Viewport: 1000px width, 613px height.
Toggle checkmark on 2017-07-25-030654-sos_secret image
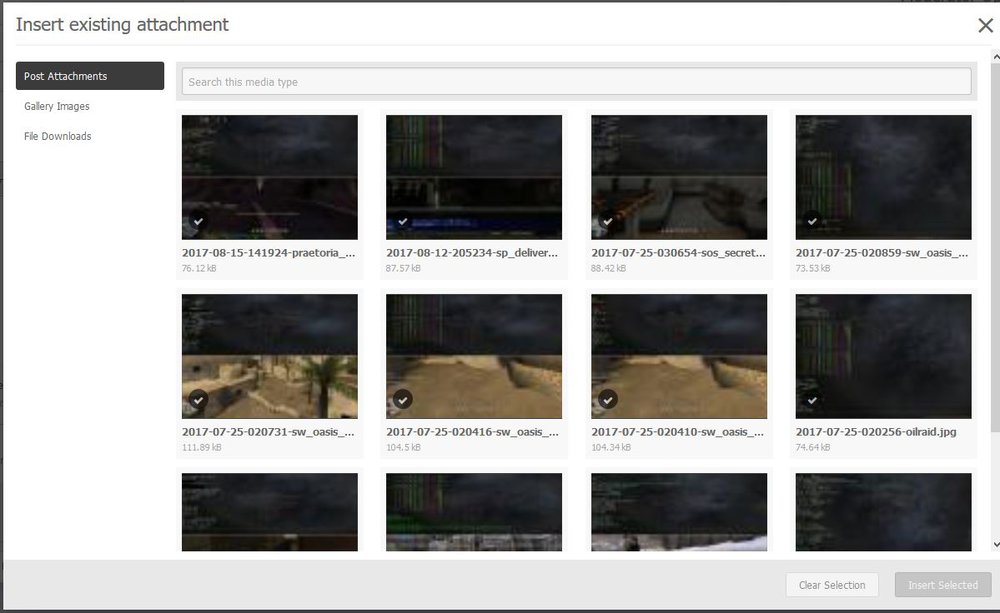[x=608, y=221]
